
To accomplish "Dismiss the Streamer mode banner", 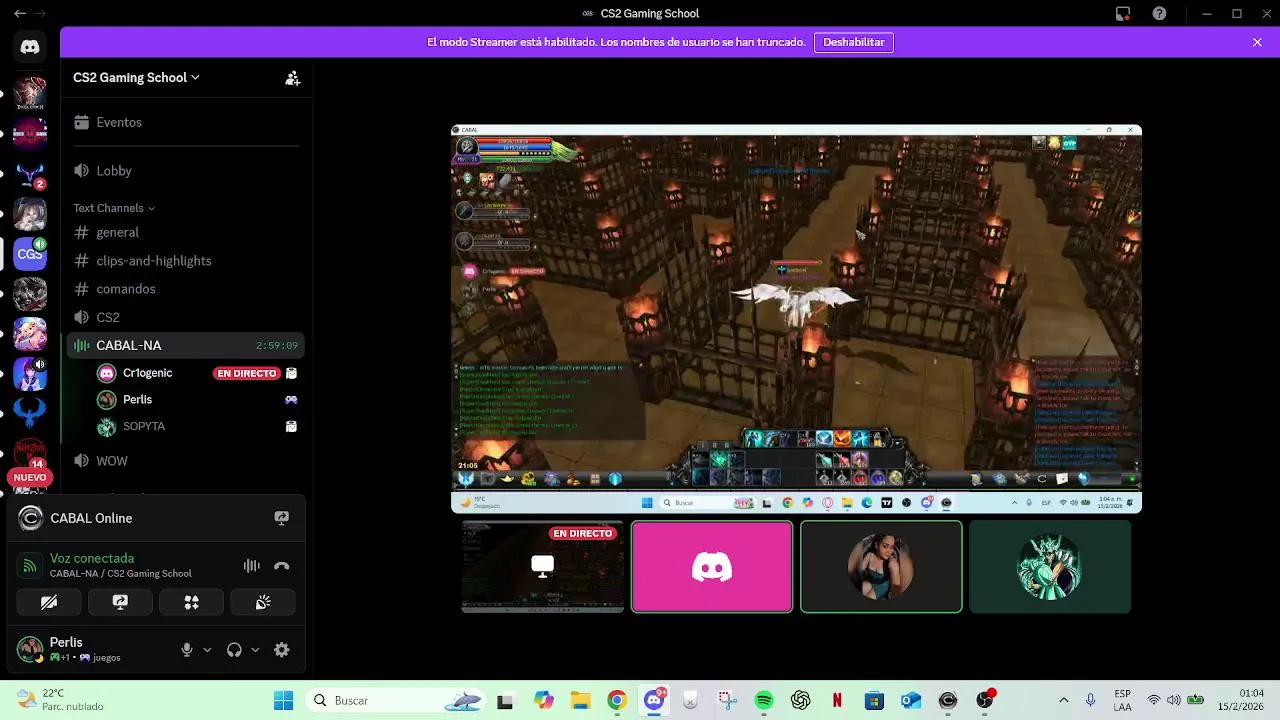I will tap(1257, 43).
